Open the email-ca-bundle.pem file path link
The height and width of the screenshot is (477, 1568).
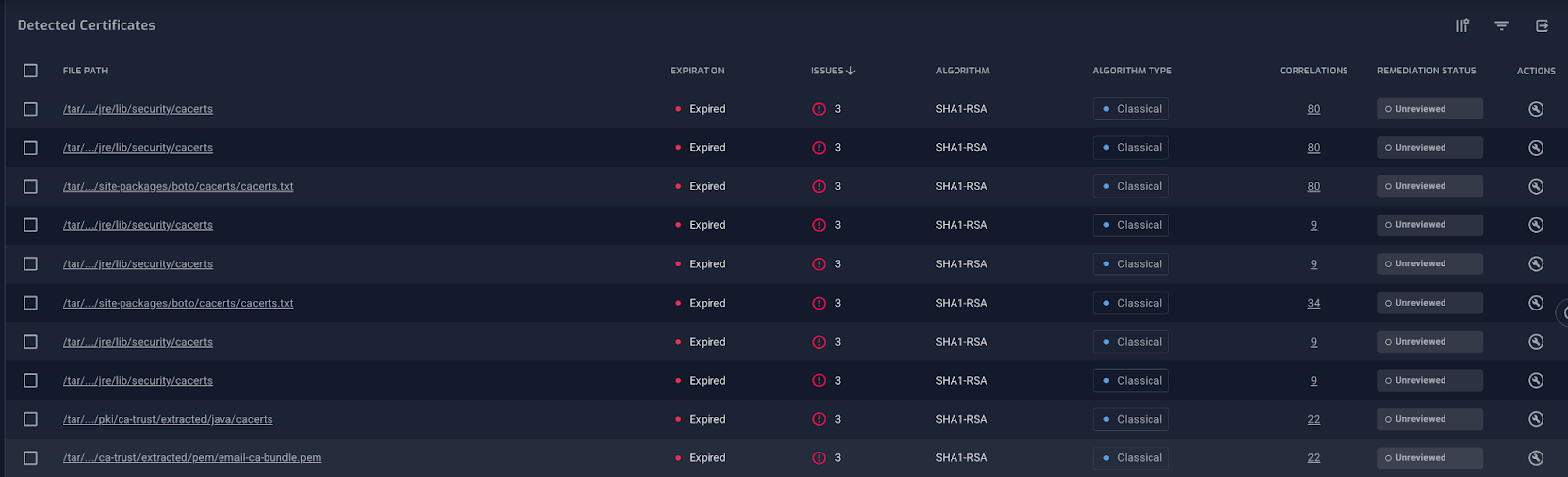click(192, 458)
